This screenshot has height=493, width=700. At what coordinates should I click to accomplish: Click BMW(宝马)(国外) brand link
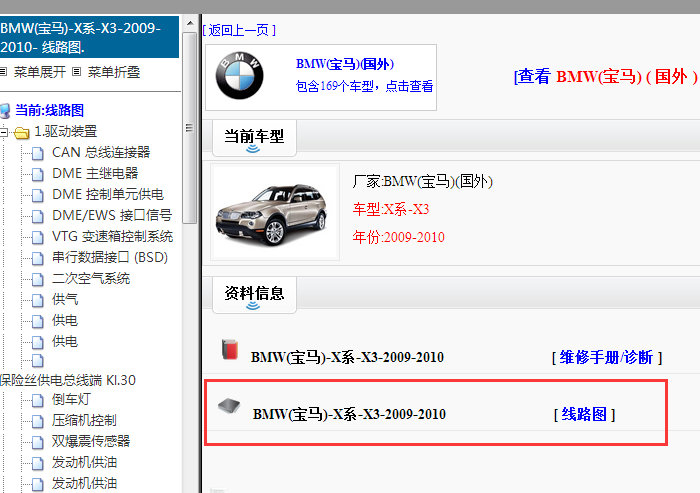pos(345,64)
